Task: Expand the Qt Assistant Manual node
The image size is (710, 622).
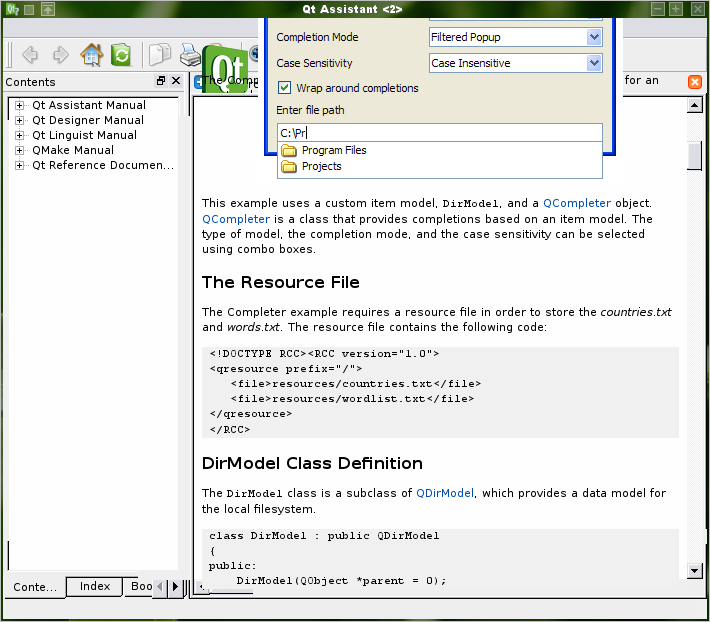Action: 19,105
